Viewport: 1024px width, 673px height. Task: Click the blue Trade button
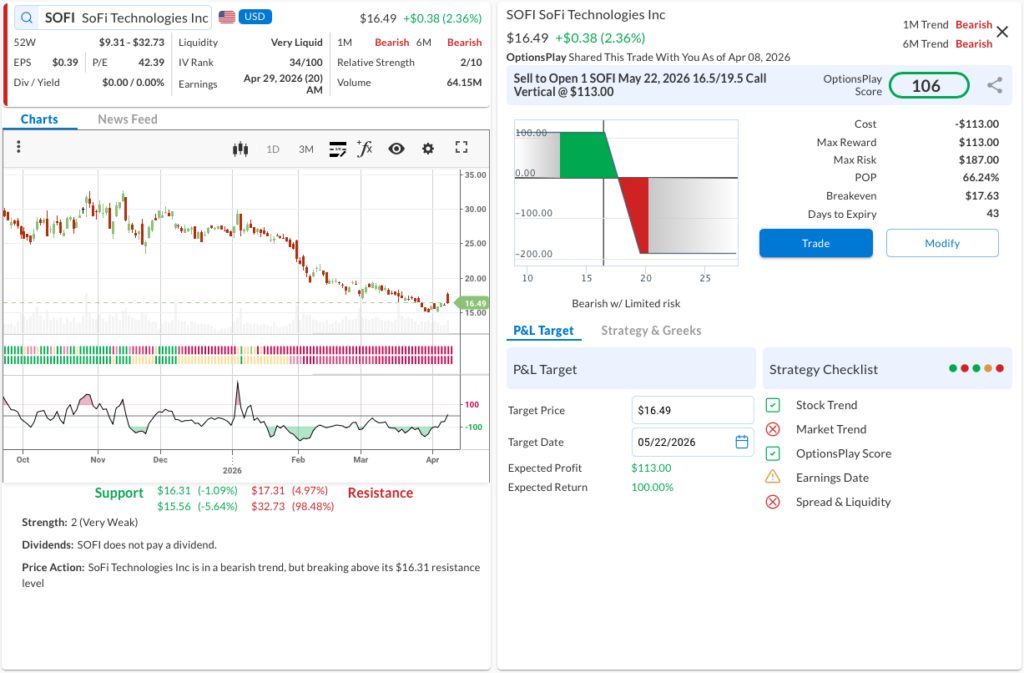[815, 243]
